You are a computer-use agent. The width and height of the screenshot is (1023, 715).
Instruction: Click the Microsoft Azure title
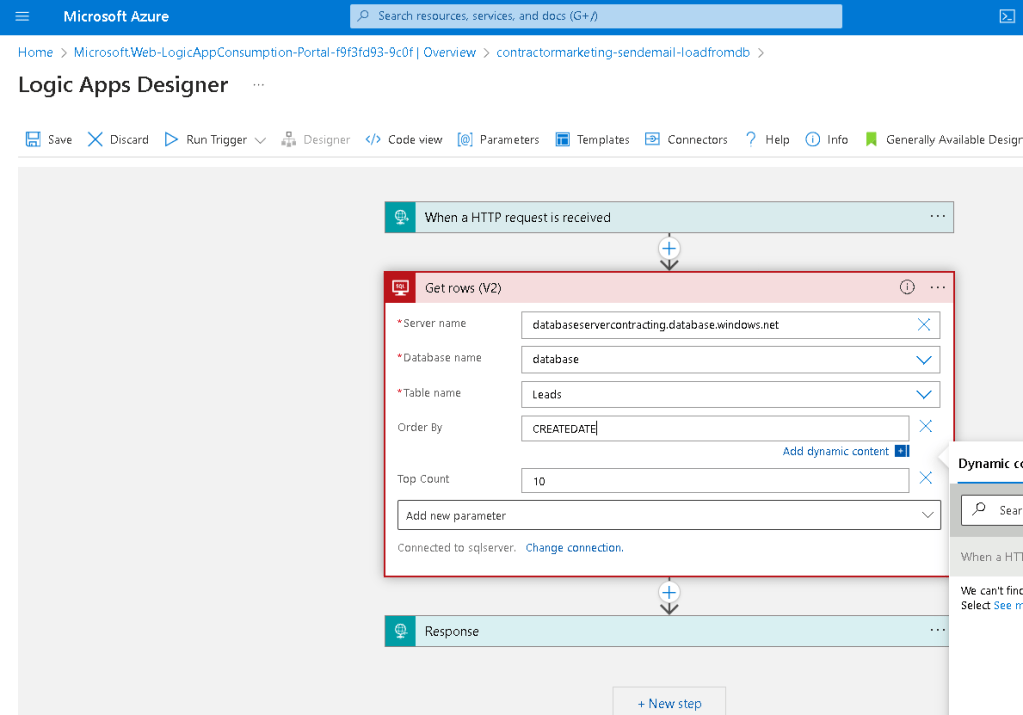(116, 16)
